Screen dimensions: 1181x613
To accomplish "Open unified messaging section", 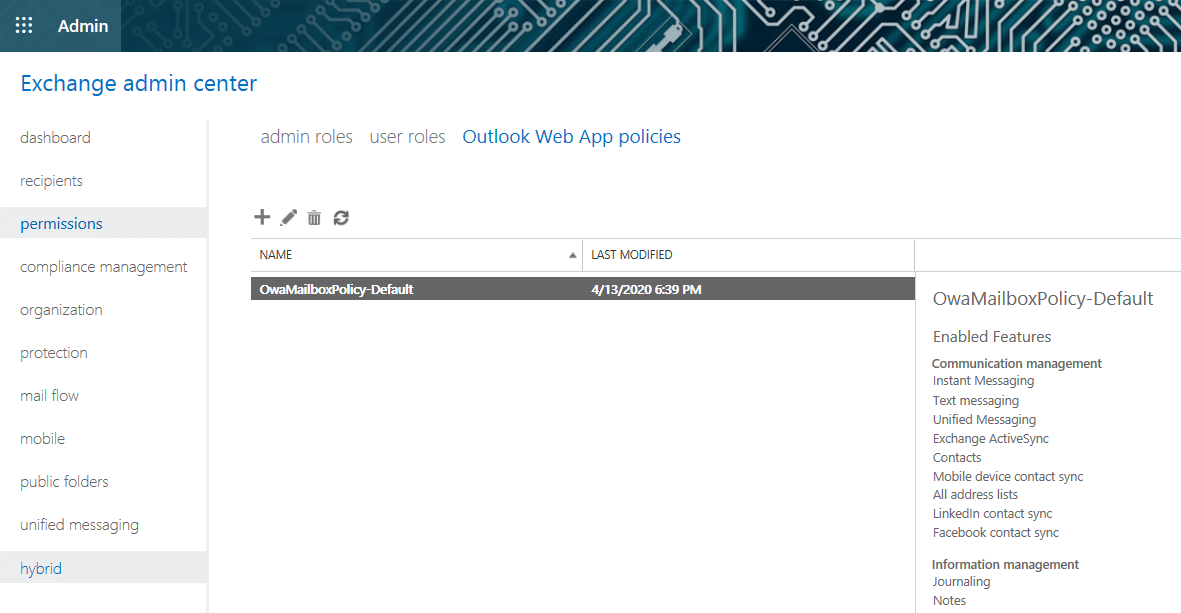I will click(79, 525).
